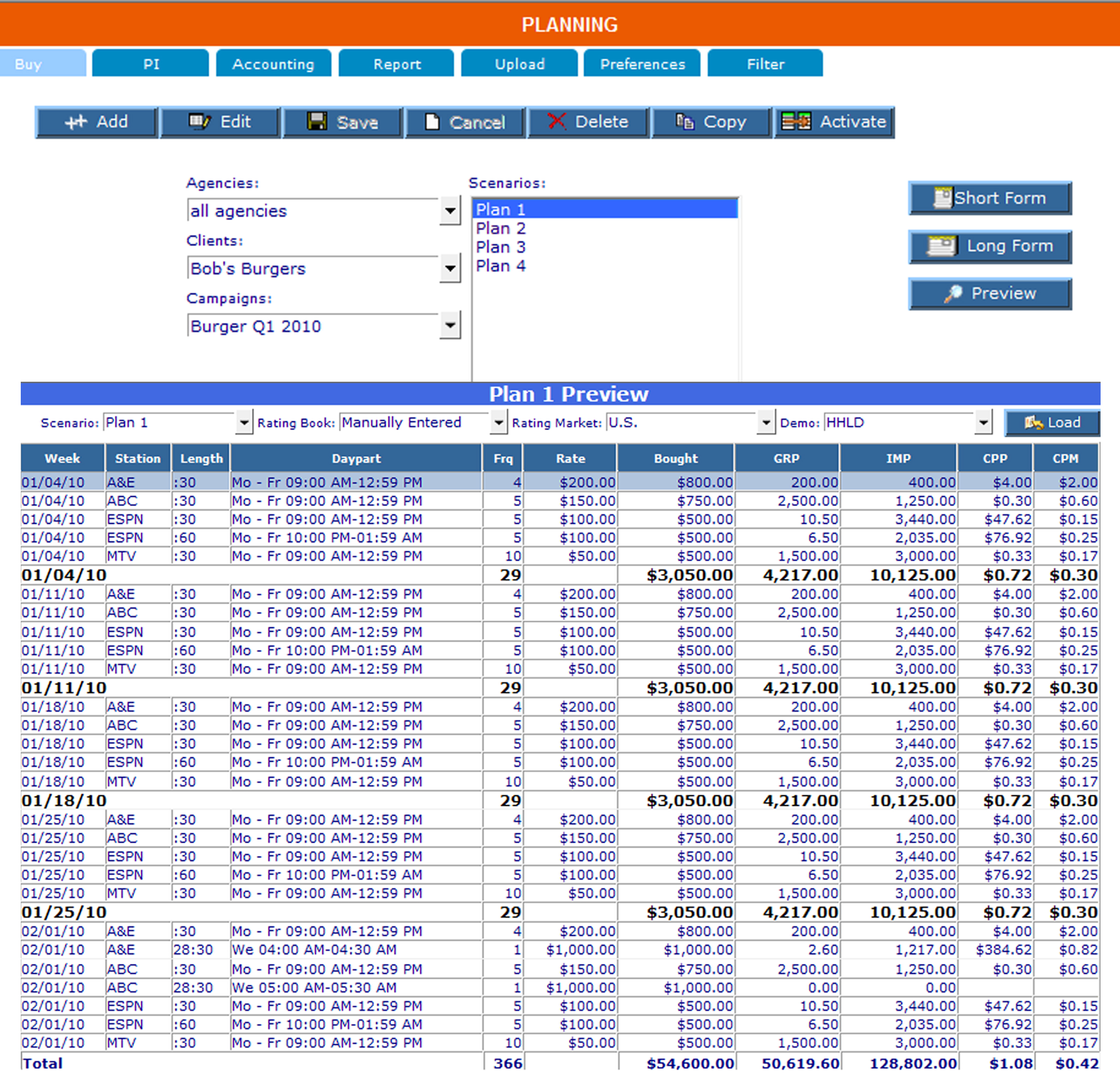Click the Daypart column header
Viewport: 1120px width, 1087px height.
tap(356, 458)
